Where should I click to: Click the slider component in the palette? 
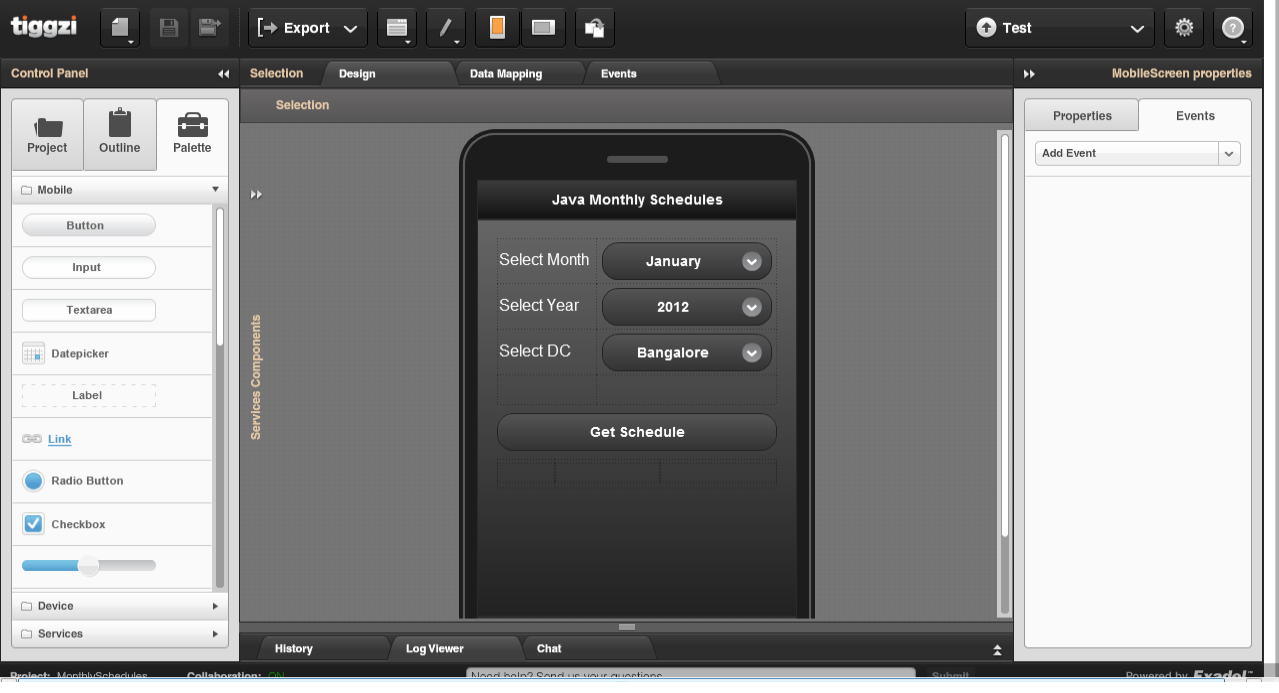[89, 566]
